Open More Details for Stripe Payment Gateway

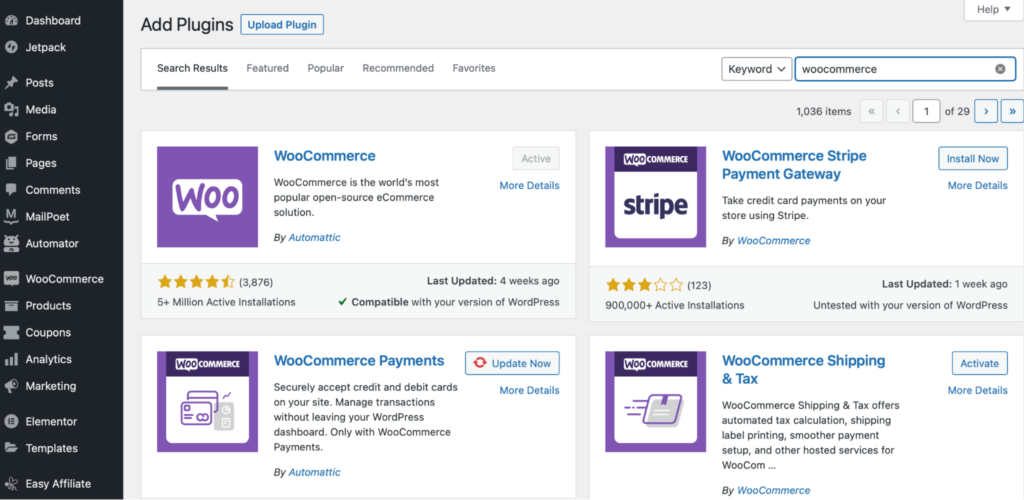tap(978, 185)
